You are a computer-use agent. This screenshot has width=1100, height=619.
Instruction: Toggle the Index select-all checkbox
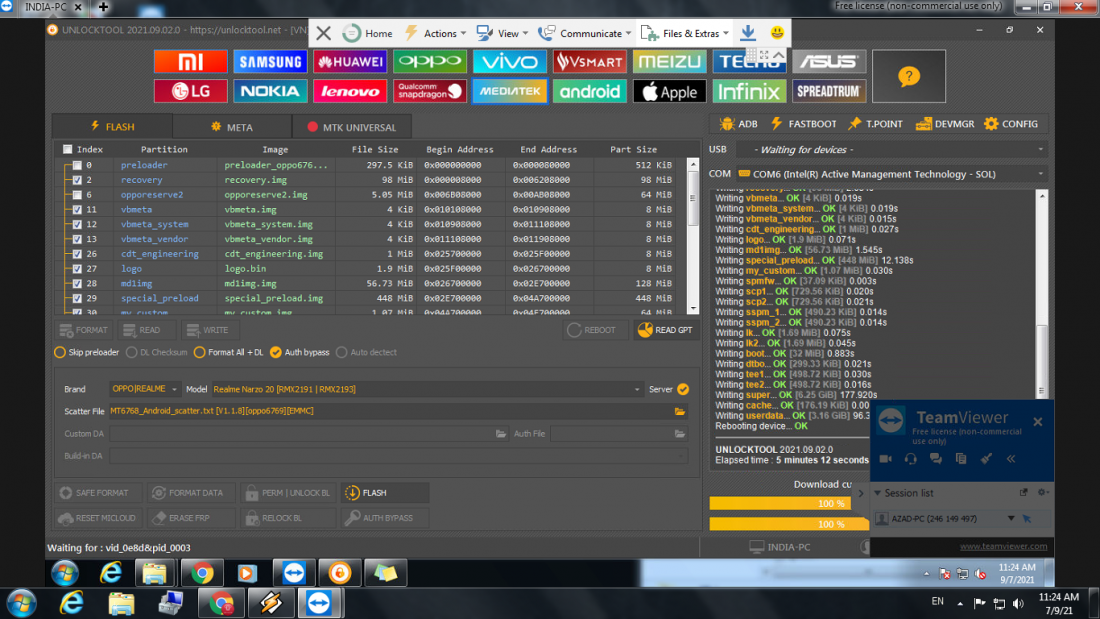pos(67,149)
